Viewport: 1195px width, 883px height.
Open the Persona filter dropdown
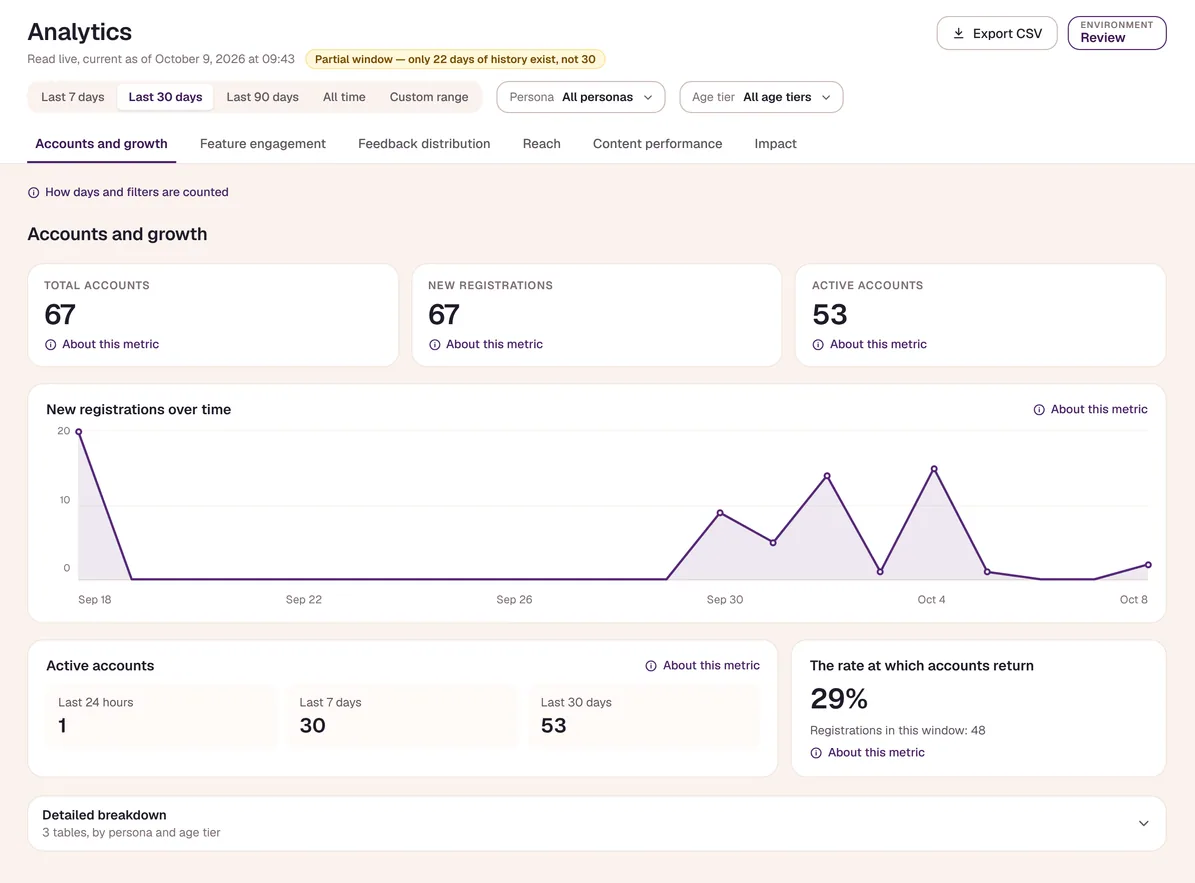point(581,97)
